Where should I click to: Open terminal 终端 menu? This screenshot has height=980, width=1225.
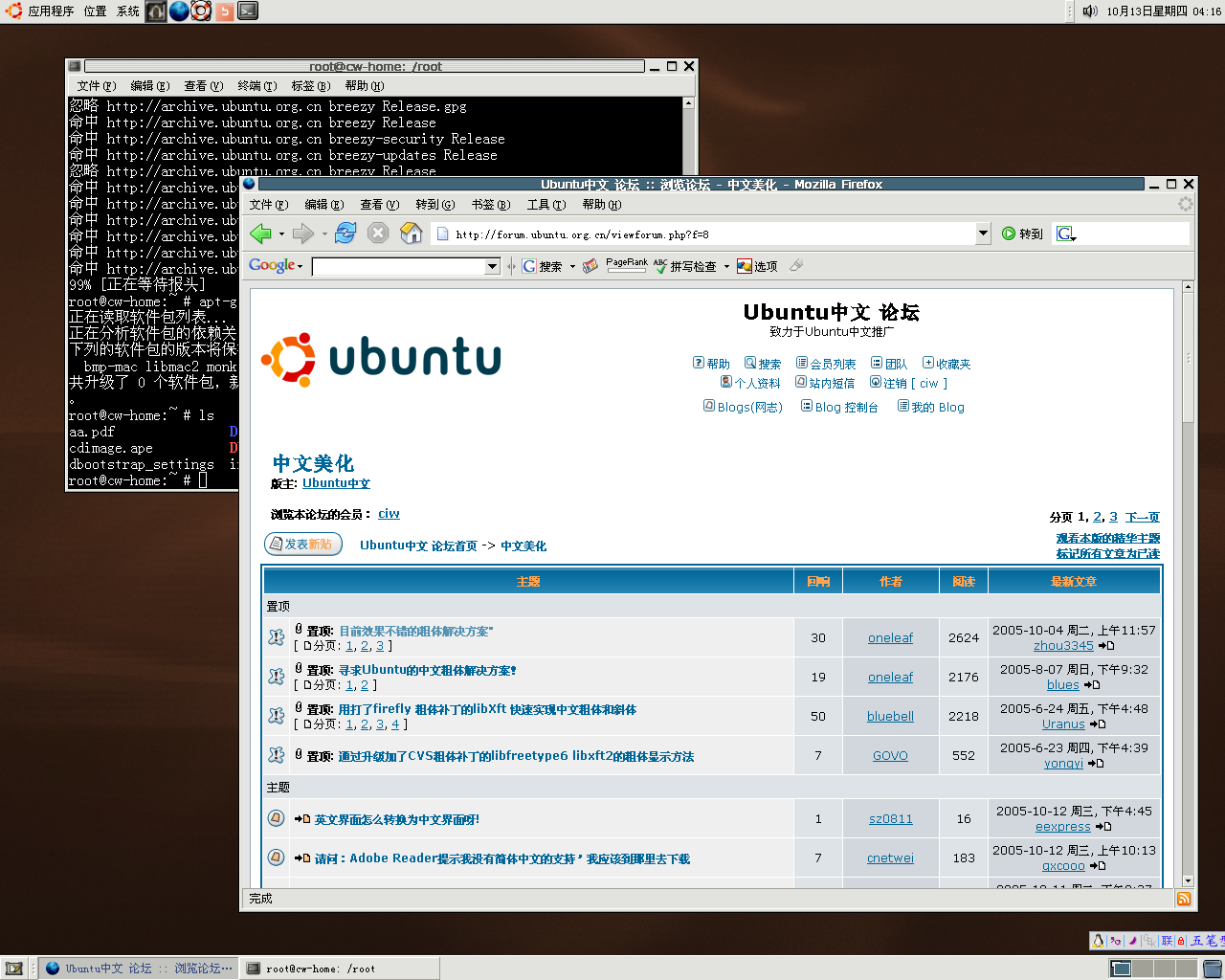pyautogui.click(x=257, y=85)
